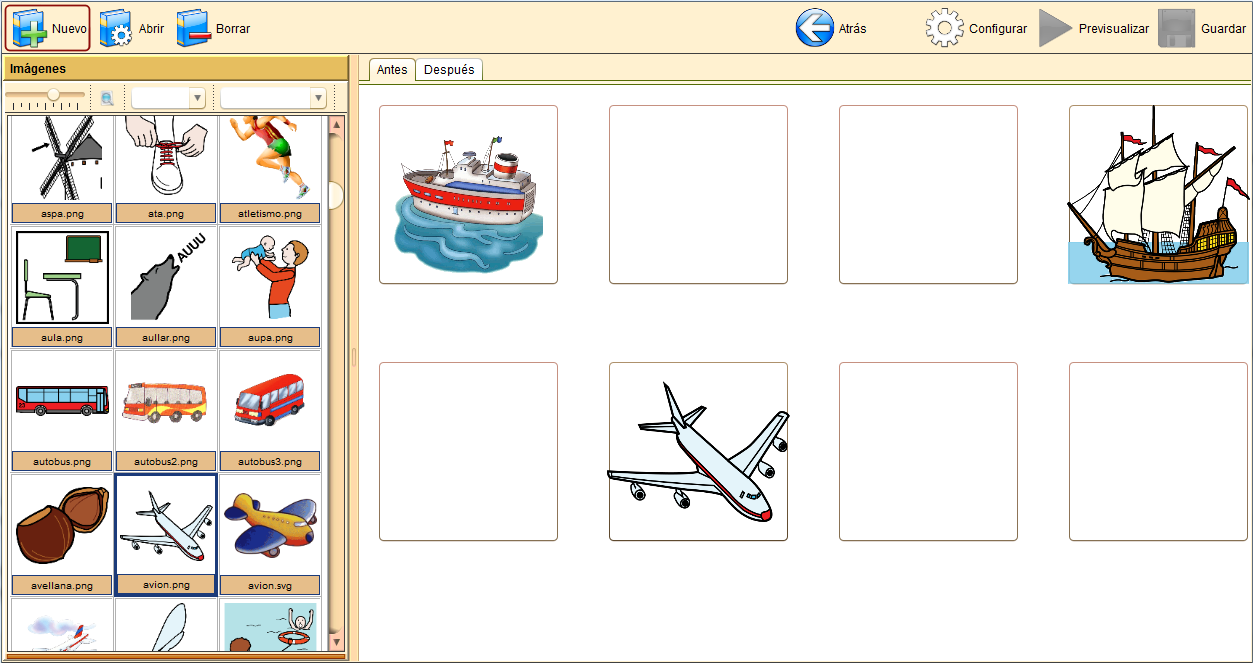1253x663 pixels.
Task: Click the magnifier search icon under Imágenes
Action: [108, 98]
